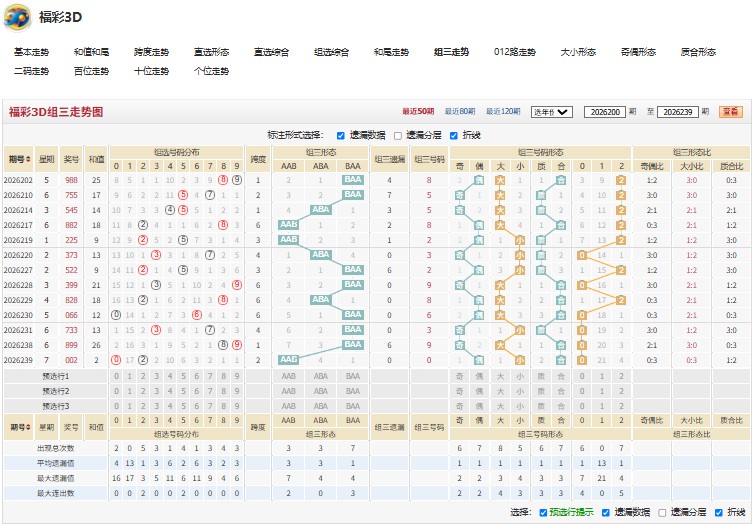Viewport: 754px width, 526px height.
Task: Click award number 988
Action: click(71, 180)
